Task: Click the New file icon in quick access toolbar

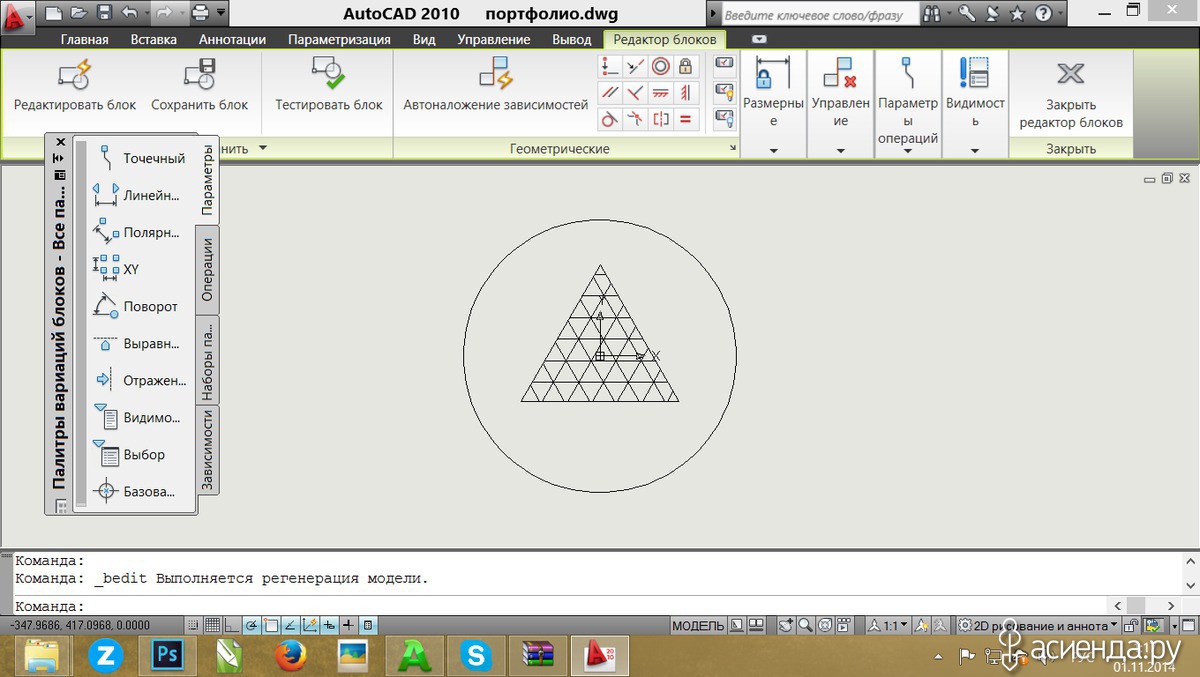Action: coord(54,13)
